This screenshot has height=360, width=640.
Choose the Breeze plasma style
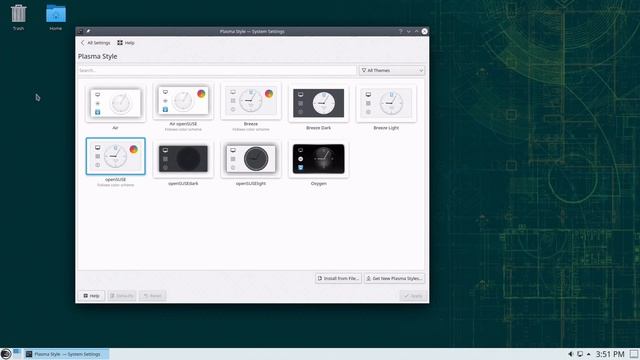coord(251,101)
